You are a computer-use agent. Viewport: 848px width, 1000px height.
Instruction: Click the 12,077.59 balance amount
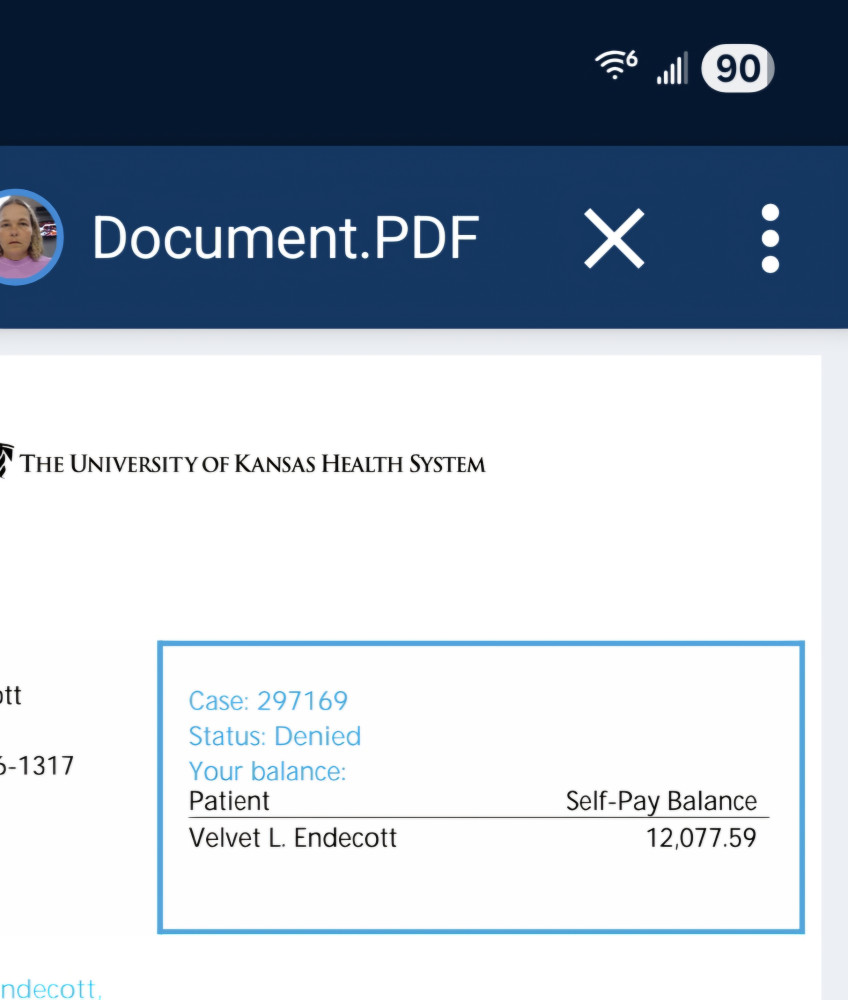click(701, 838)
